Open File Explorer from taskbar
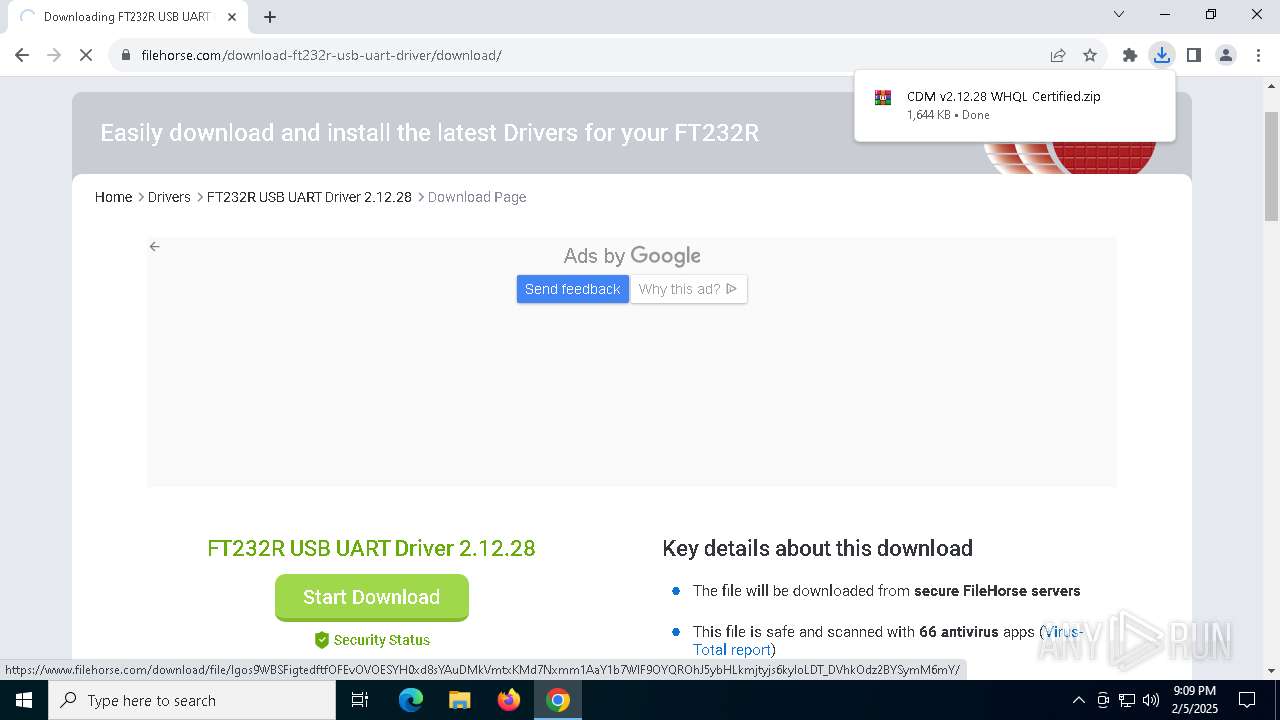1280x720 pixels. 459,700
